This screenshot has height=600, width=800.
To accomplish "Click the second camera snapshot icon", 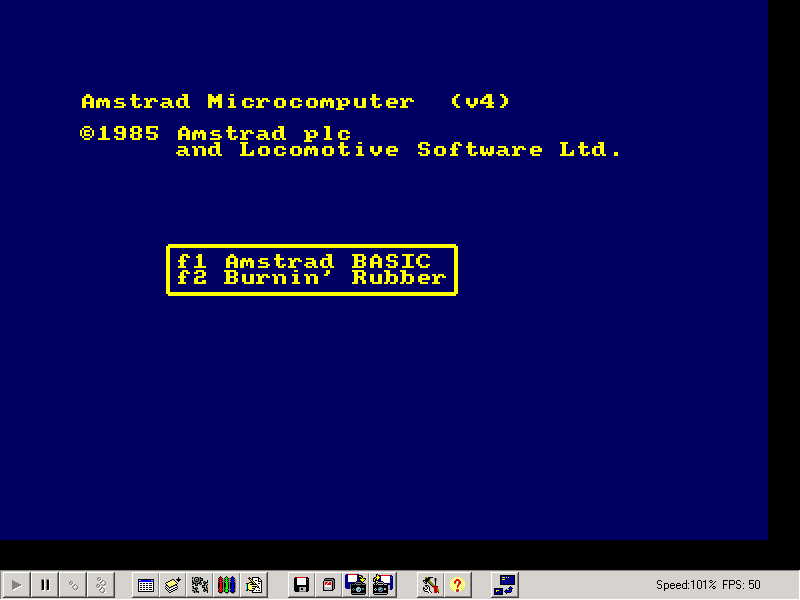I will click(382, 585).
